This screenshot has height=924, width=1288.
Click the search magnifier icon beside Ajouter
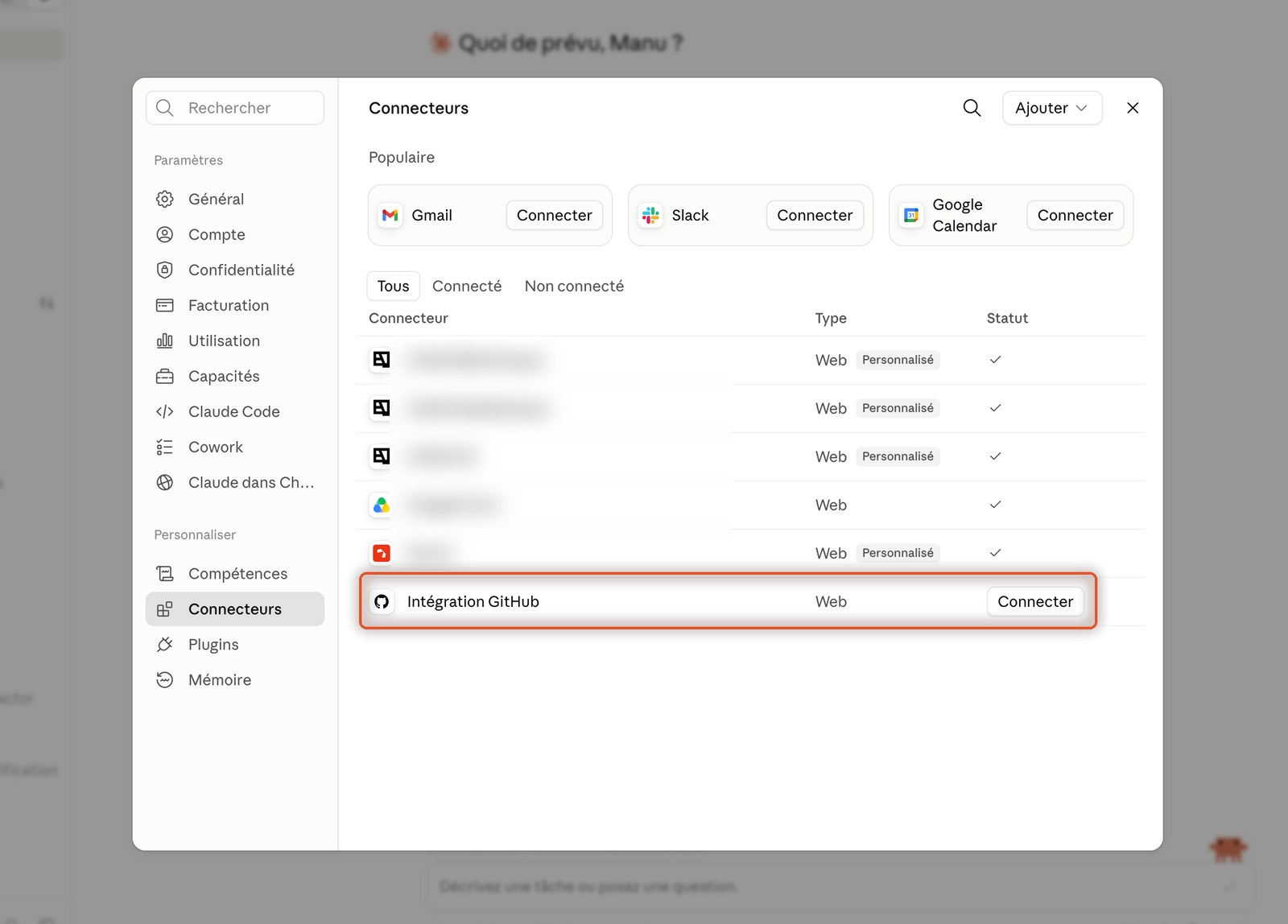972,108
